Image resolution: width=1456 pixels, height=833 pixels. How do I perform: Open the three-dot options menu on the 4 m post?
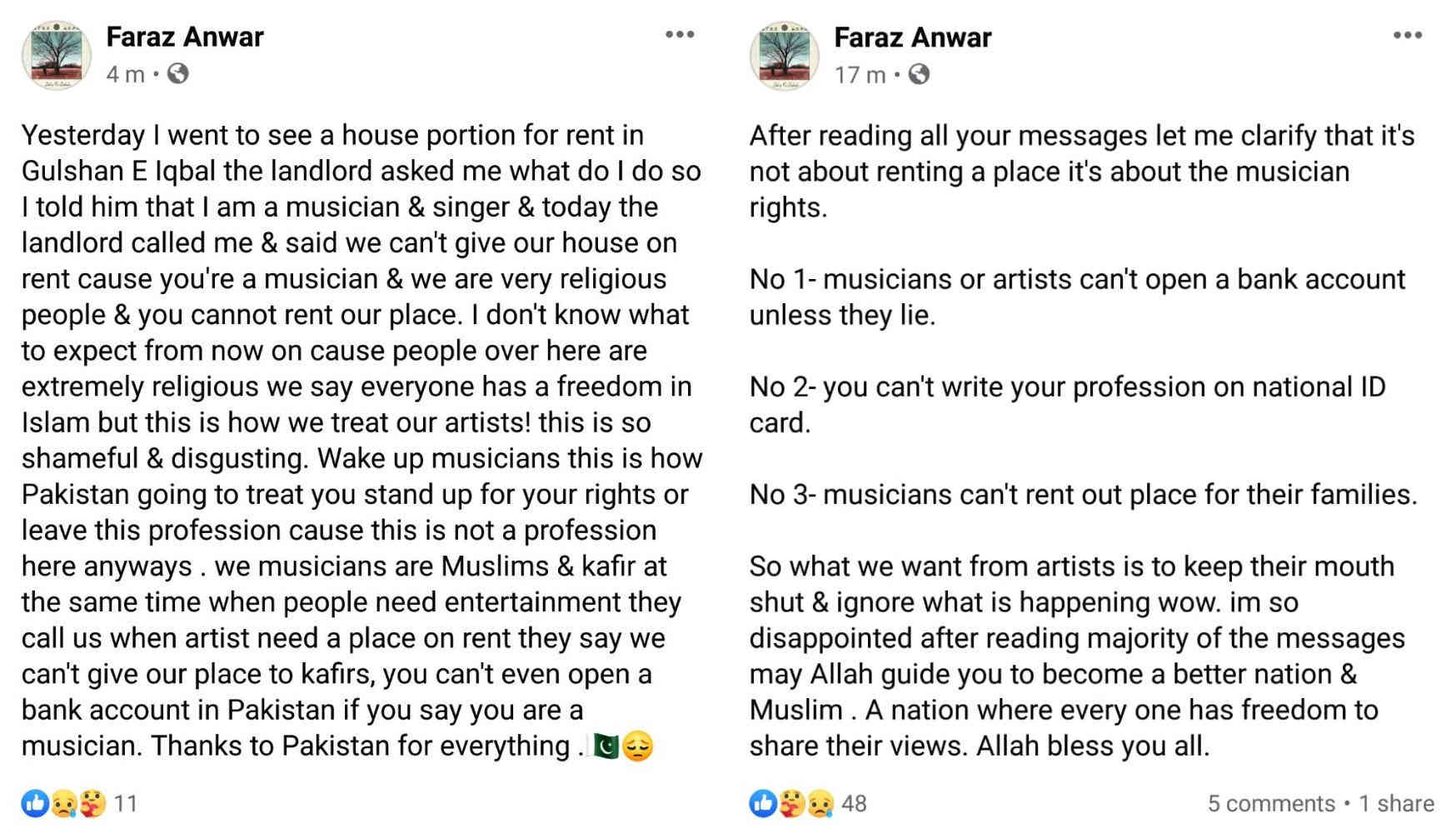pos(680,34)
